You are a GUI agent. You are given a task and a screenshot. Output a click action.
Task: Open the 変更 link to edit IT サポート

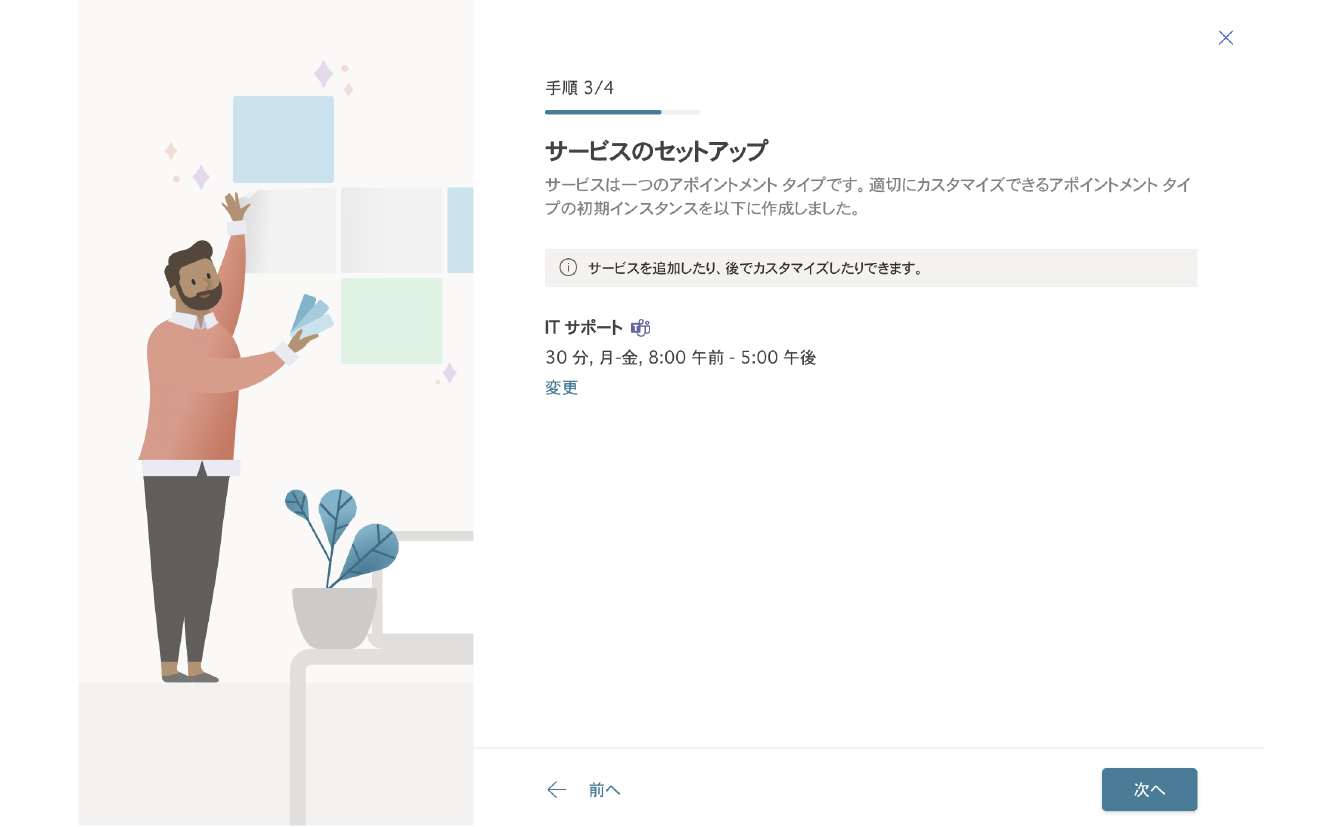(x=561, y=388)
